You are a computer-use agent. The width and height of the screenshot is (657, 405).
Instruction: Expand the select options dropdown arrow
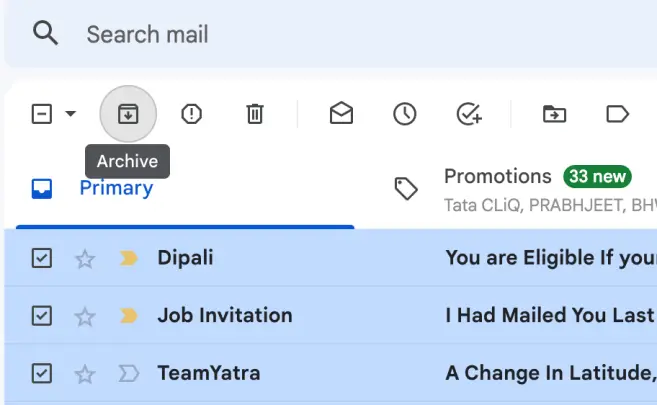pos(71,114)
